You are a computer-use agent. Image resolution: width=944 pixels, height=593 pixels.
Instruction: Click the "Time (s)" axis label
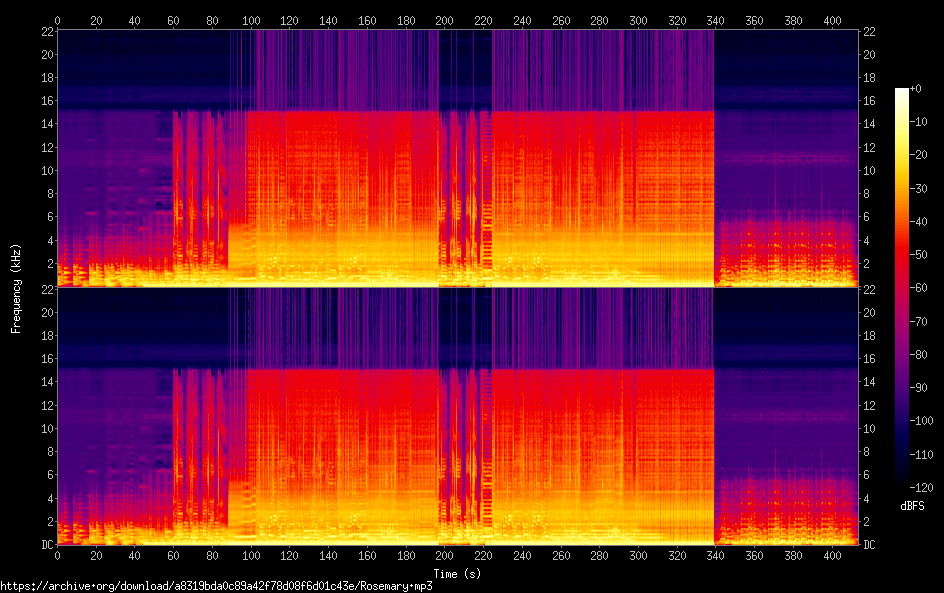click(457, 573)
